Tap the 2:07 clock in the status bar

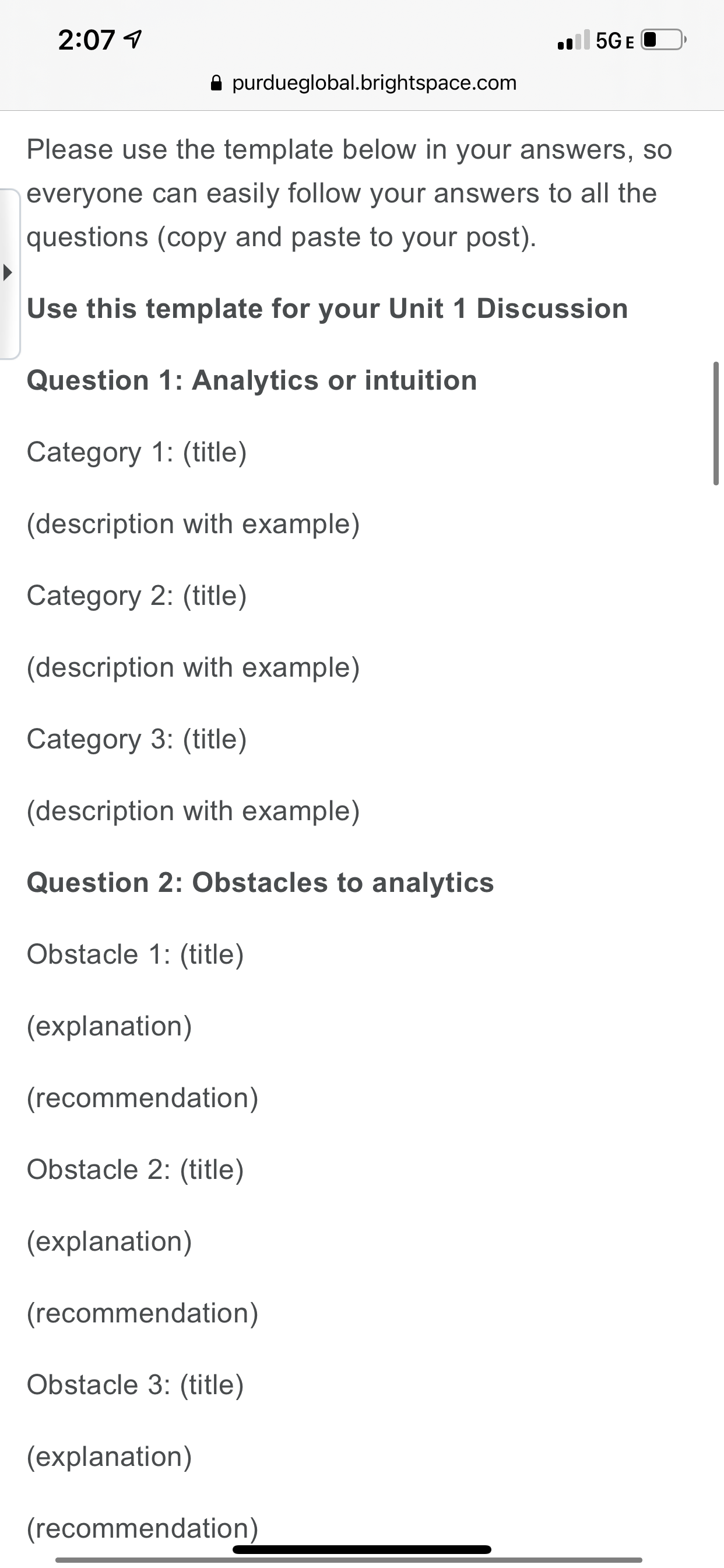(x=86, y=40)
